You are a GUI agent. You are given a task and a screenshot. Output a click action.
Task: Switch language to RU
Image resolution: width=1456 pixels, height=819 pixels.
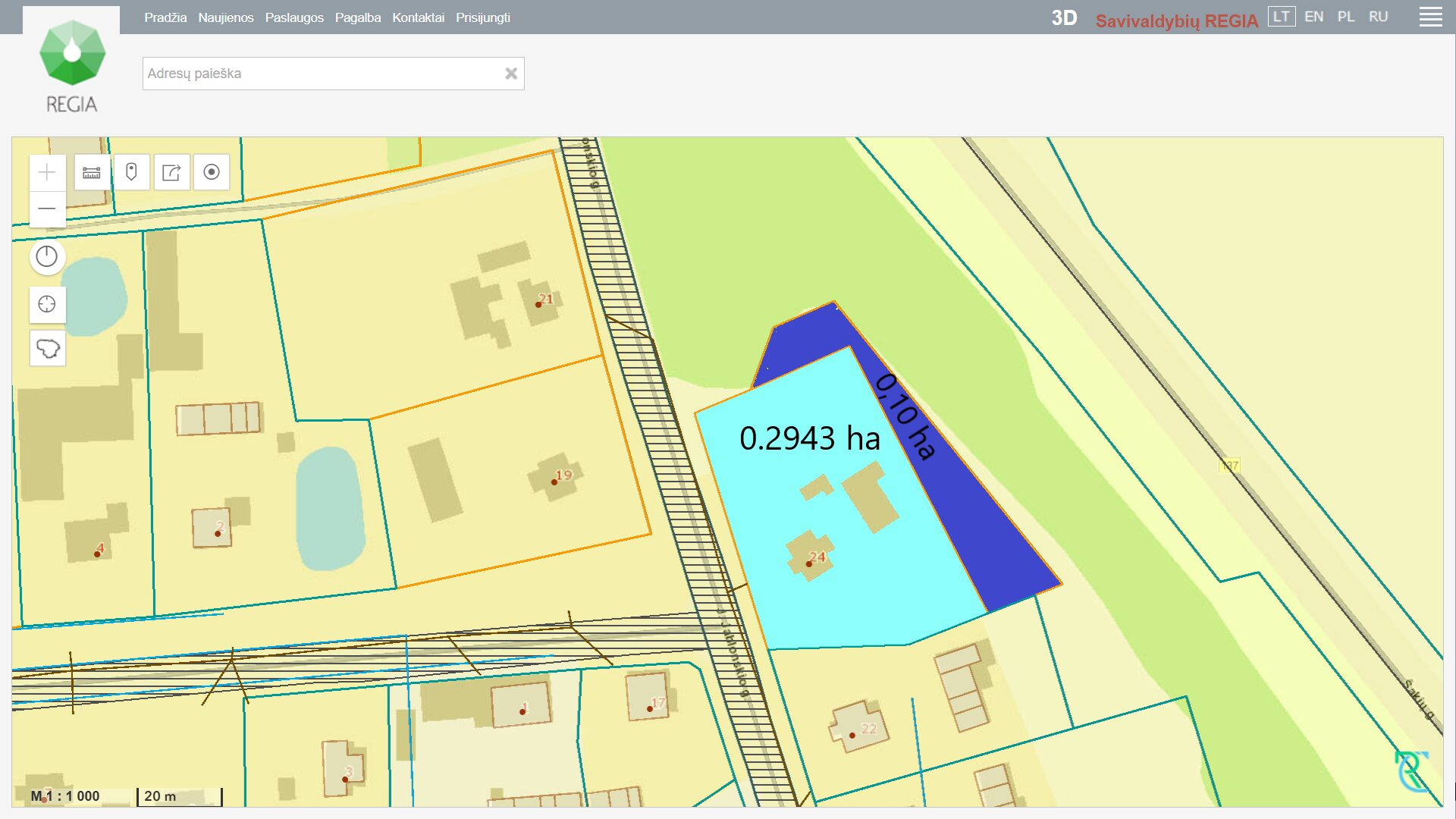[1378, 17]
